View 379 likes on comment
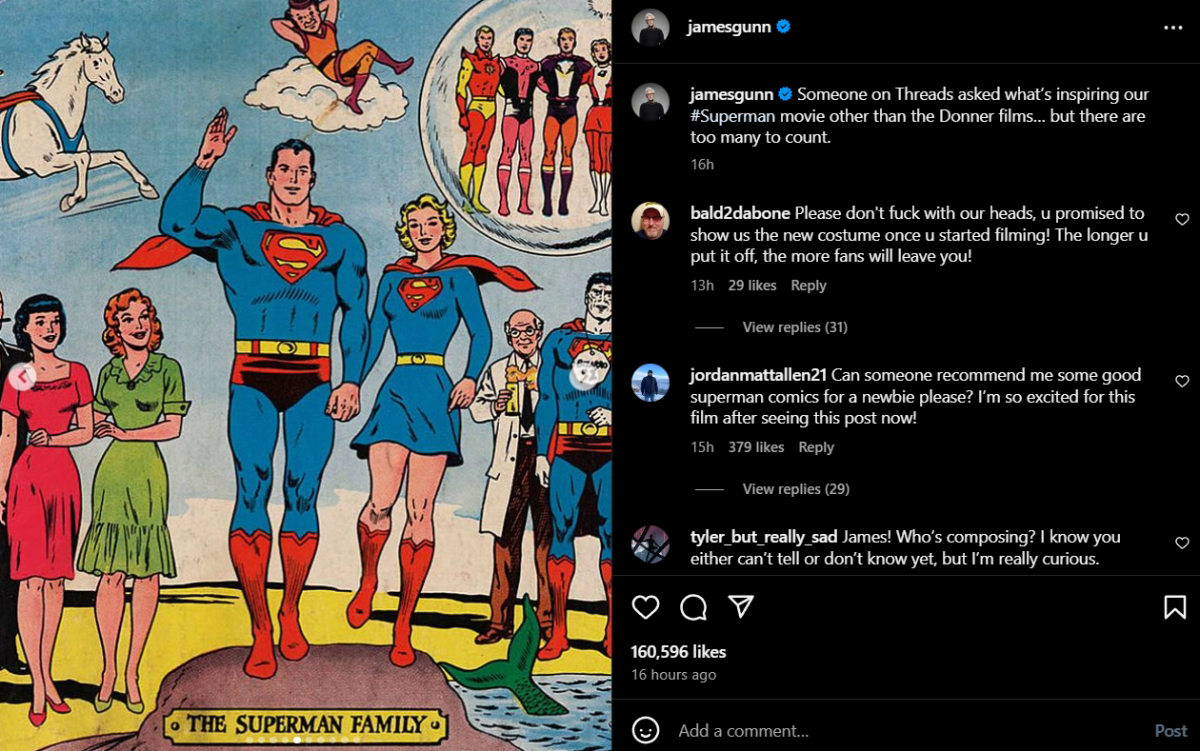This screenshot has width=1200, height=751. [756, 447]
